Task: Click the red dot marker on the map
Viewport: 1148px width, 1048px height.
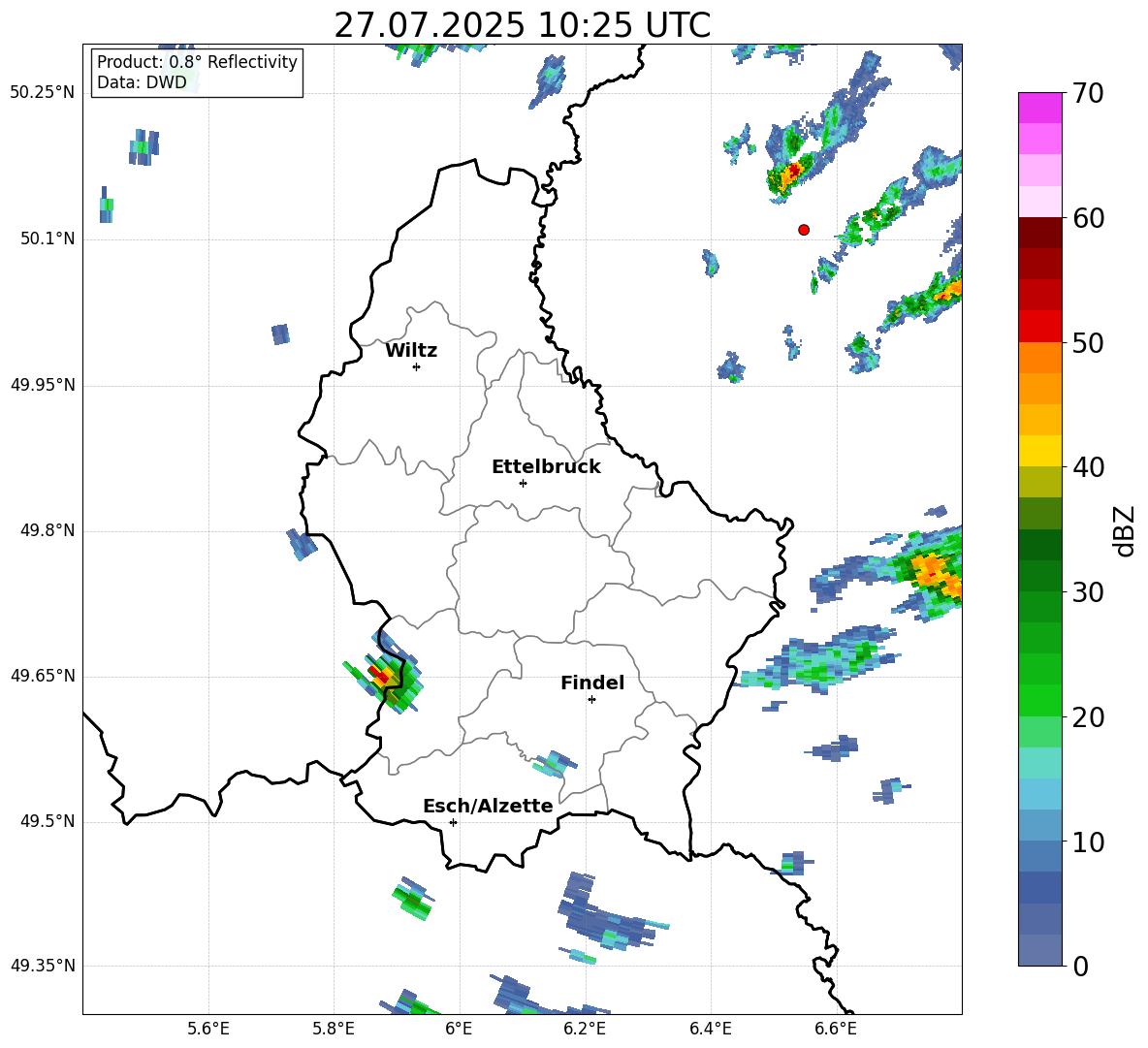Action: pyautogui.click(x=804, y=229)
